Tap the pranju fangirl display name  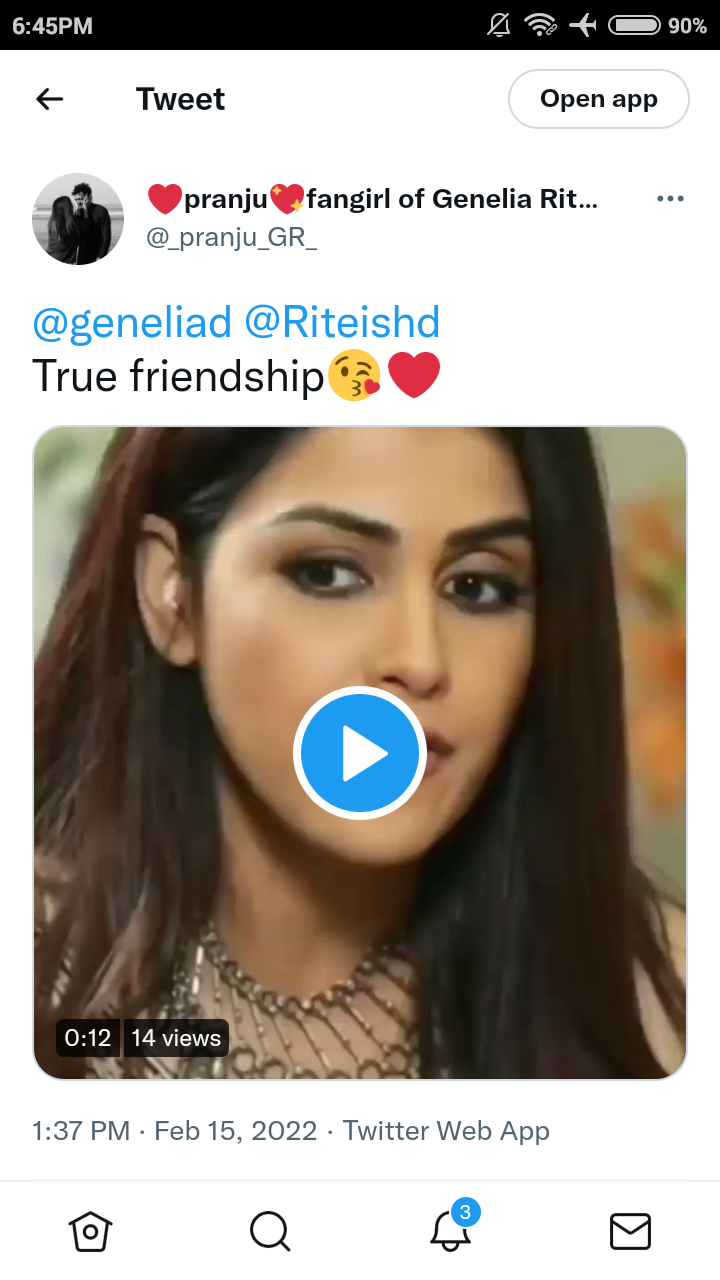[x=372, y=199]
